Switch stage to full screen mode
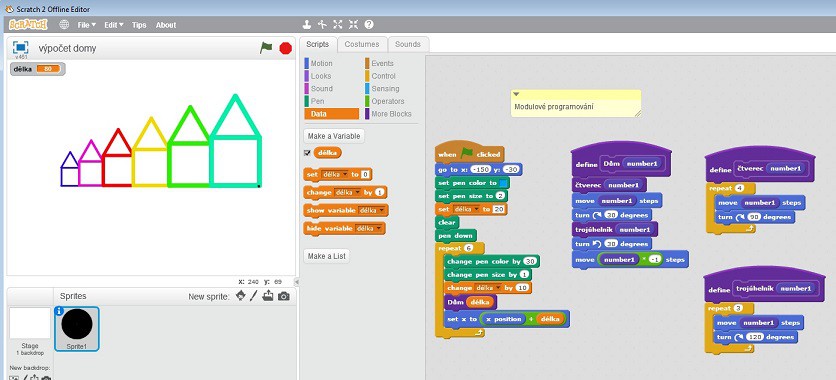This screenshot has height=380, width=836. coord(20,47)
